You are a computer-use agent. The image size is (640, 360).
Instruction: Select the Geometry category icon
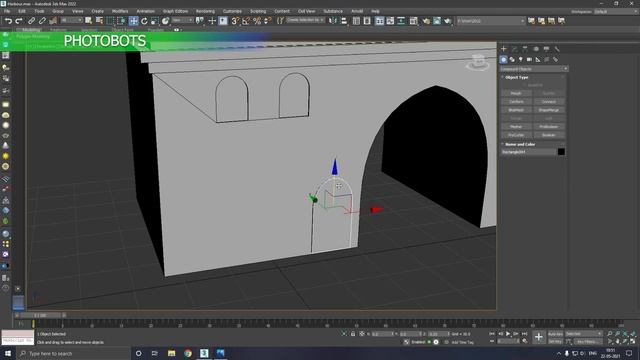pyautogui.click(x=503, y=60)
